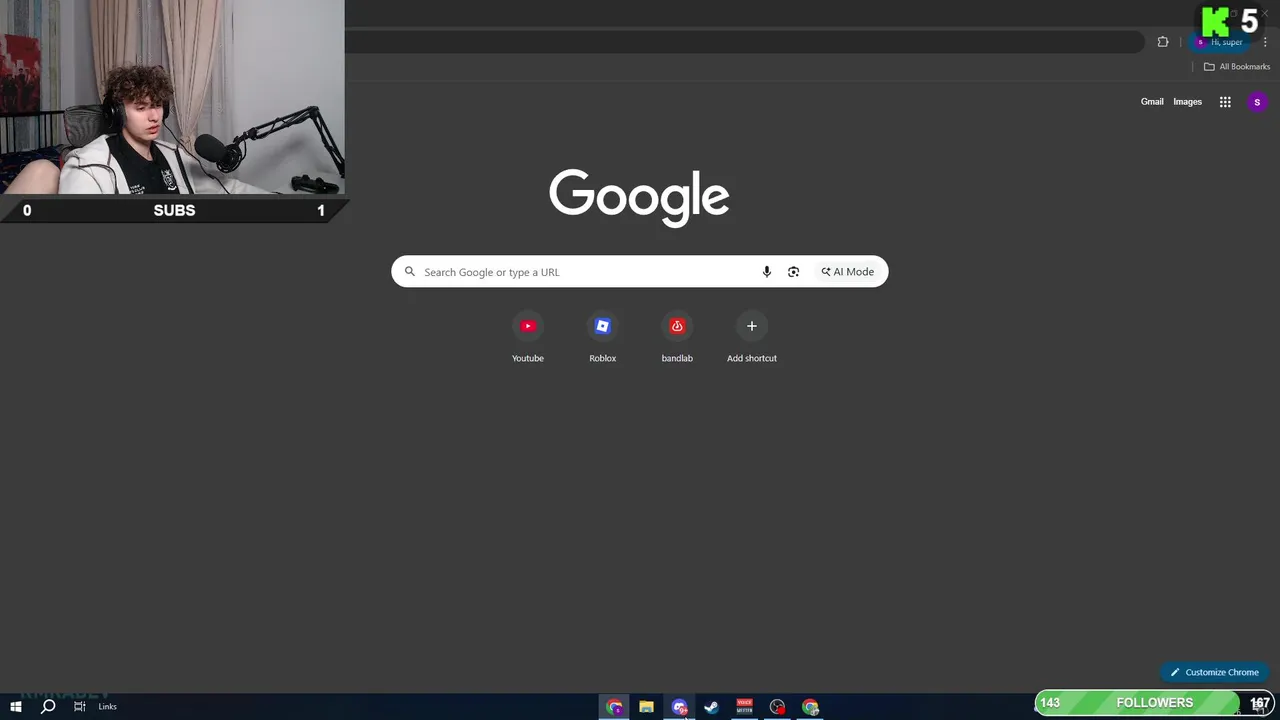This screenshot has width=1280, height=720.
Task: Start voice search with microphone icon
Action: (767, 272)
